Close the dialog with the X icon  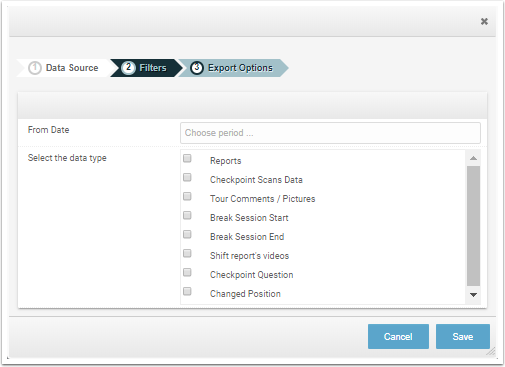[484, 22]
